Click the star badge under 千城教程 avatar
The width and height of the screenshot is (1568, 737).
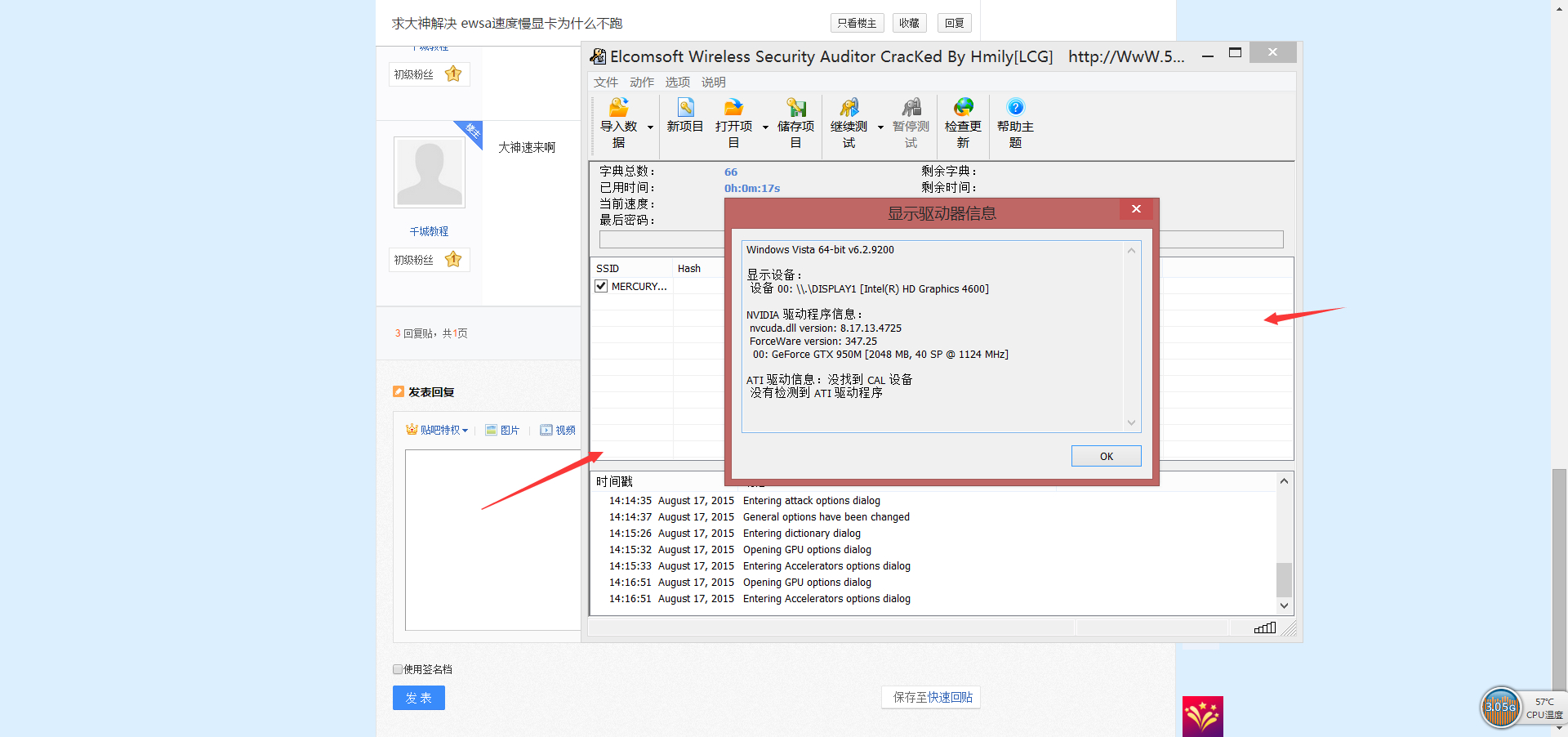(x=453, y=260)
